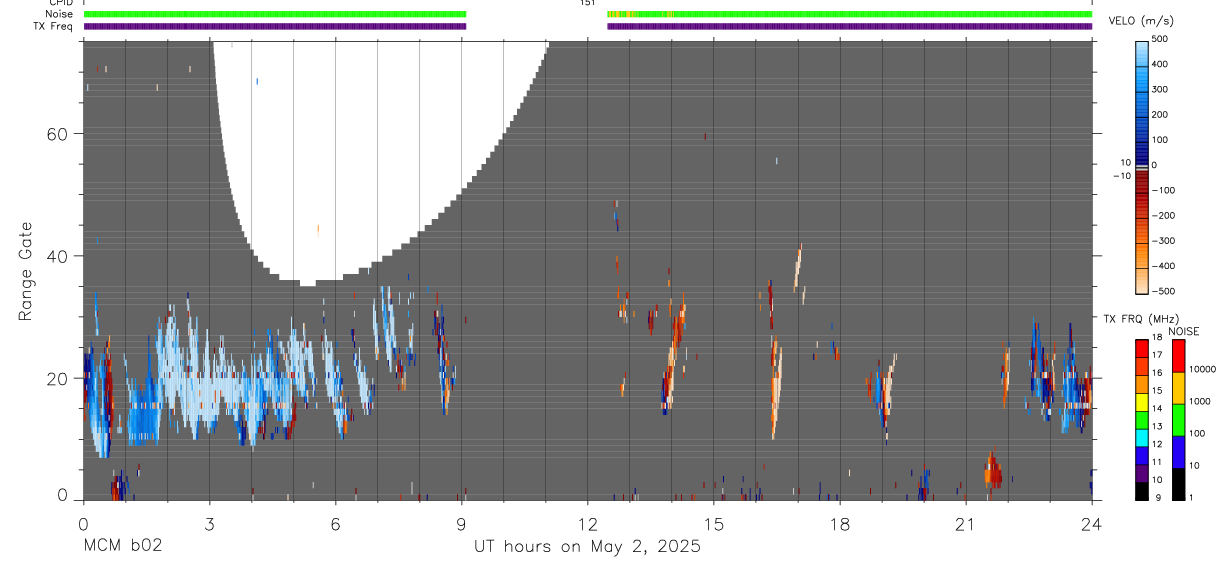The height and width of the screenshot is (567, 1228).
Task: Click the 'Noise' row label at top left
Action: point(57,14)
